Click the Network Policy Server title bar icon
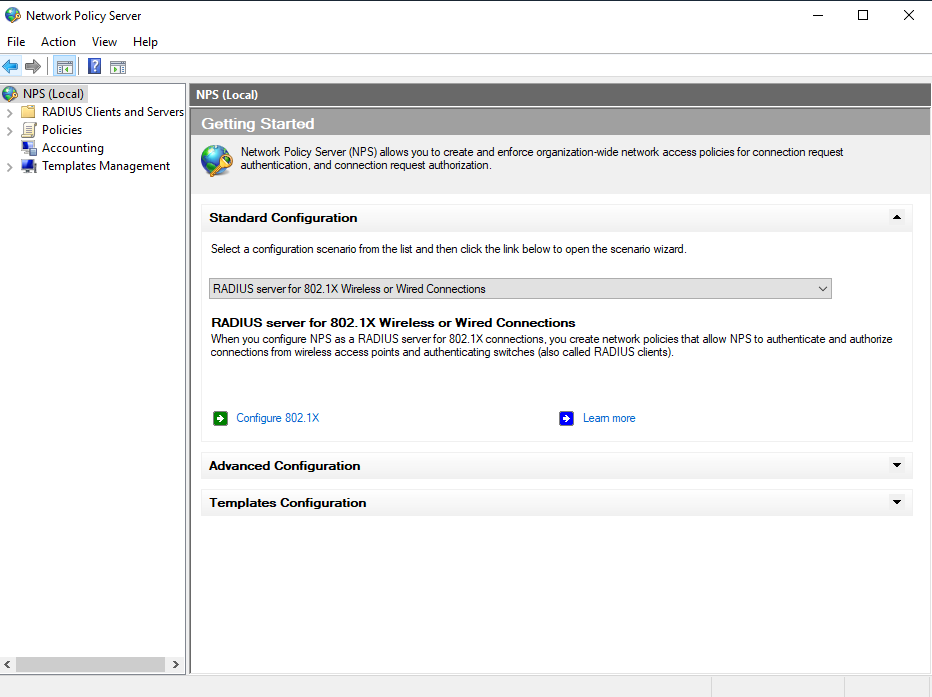 tap(12, 15)
